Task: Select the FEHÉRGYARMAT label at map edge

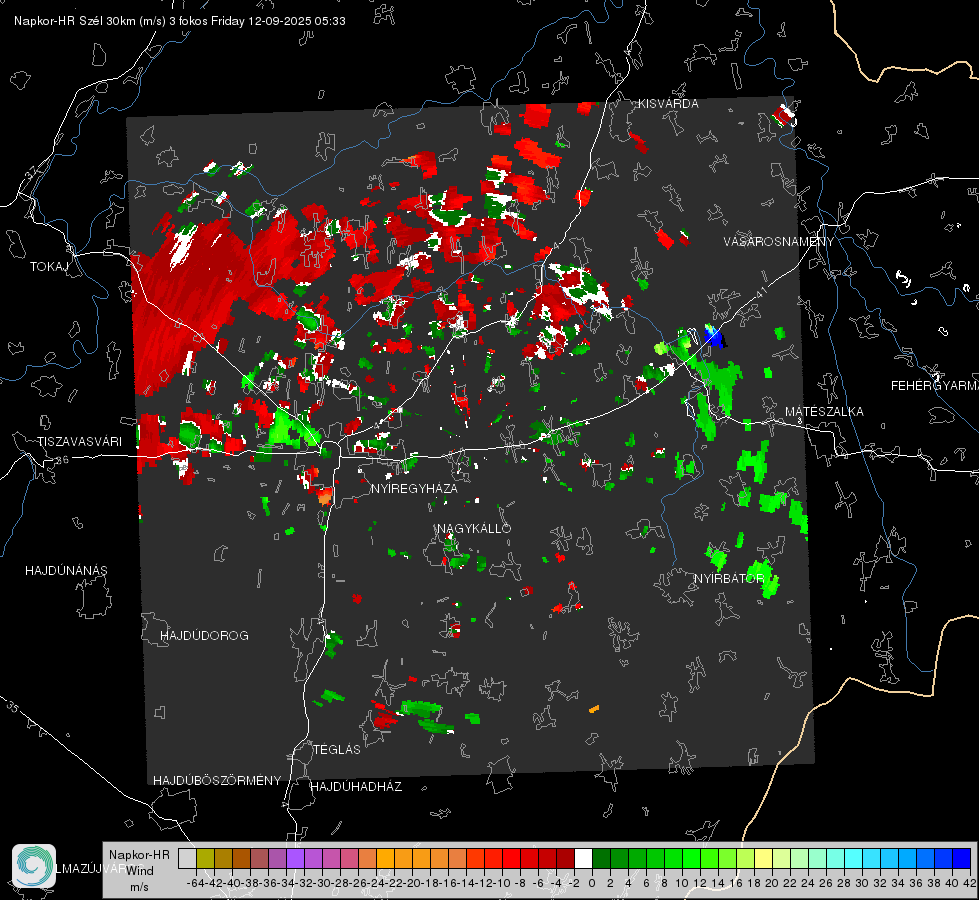Action: [934, 386]
